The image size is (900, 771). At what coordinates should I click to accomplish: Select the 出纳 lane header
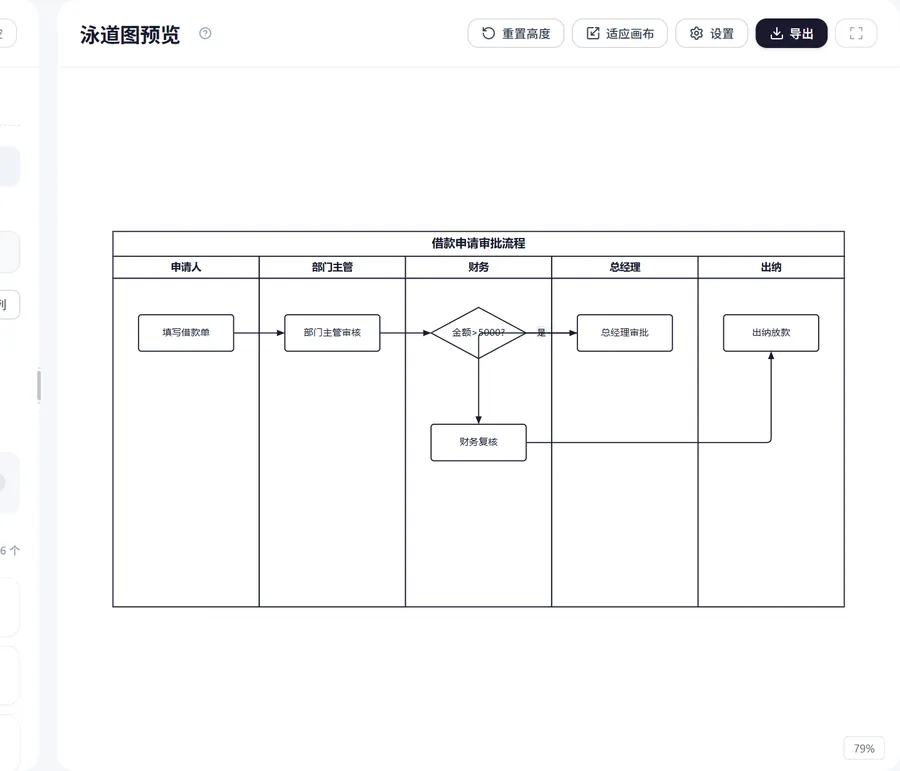[771, 267]
